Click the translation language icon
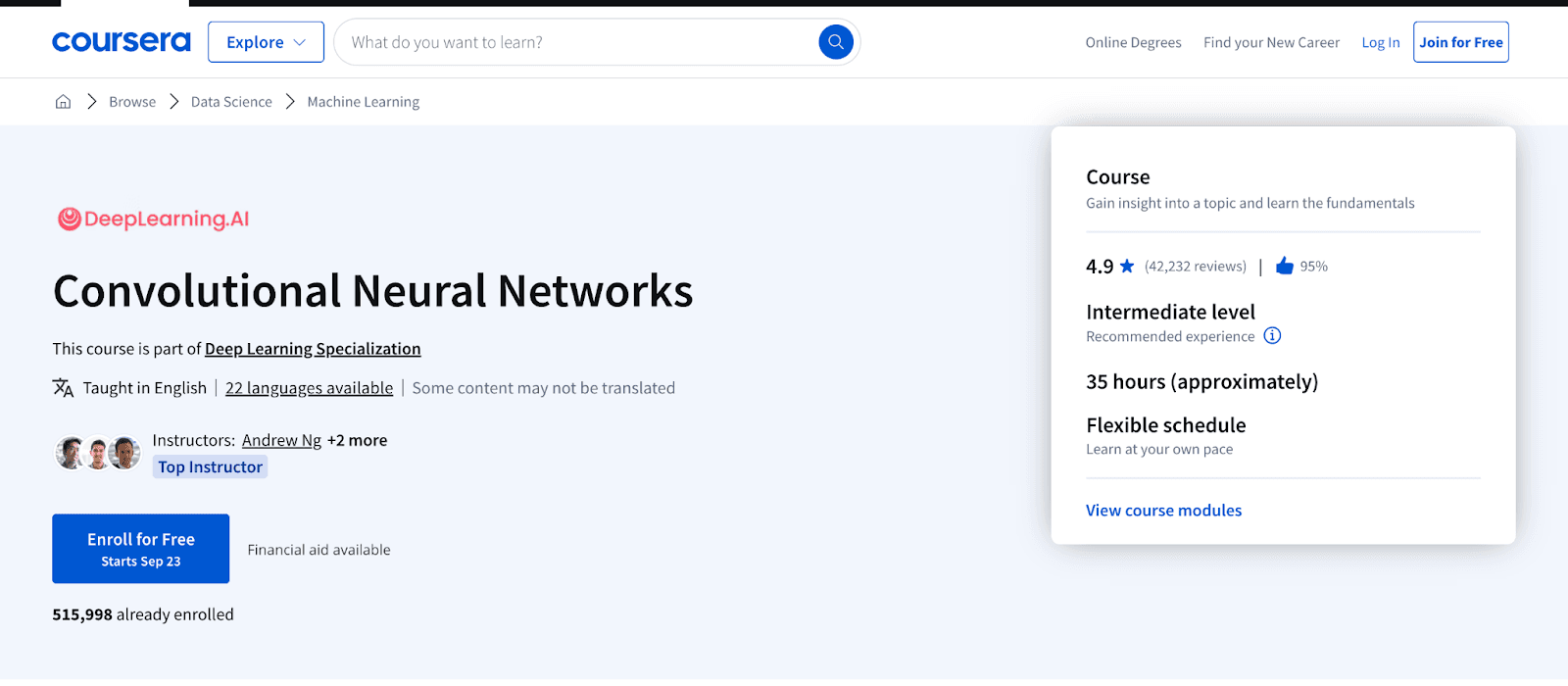Image resolution: width=1568 pixels, height=686 pixels. (63, 388)
